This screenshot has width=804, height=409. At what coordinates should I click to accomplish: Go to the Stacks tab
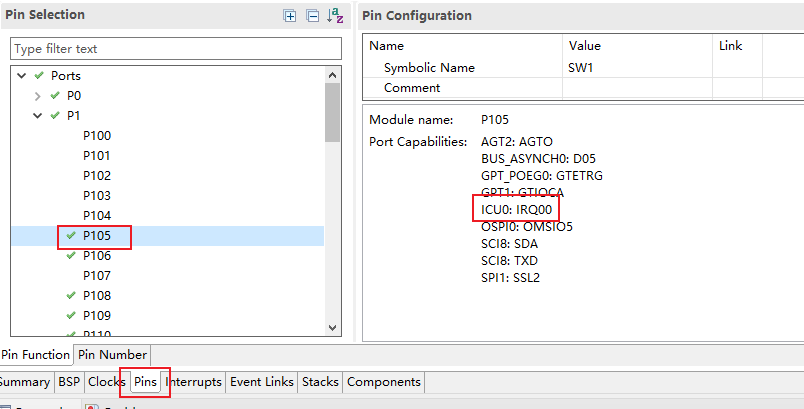320,382
